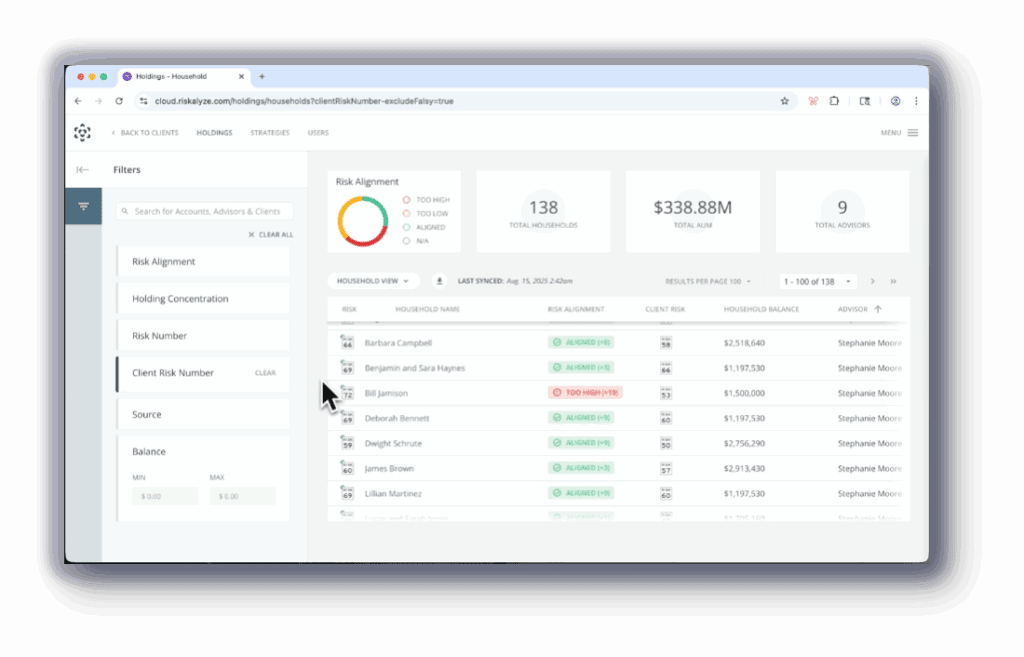Click the Riskalyze logo icon
This screenshot has height=657, width=1024.
tap(82, 133)
